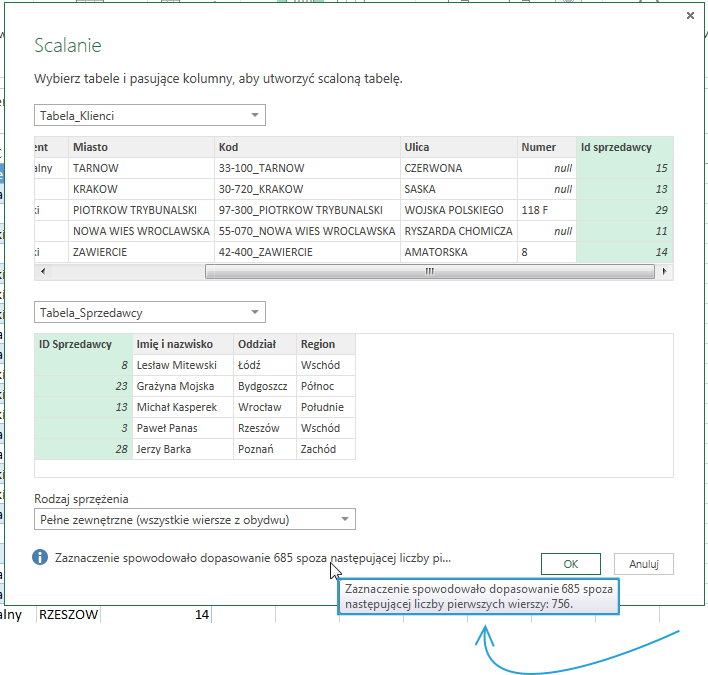
Task: Select the Id sprzedawcy column header
Action: [625, 147]
